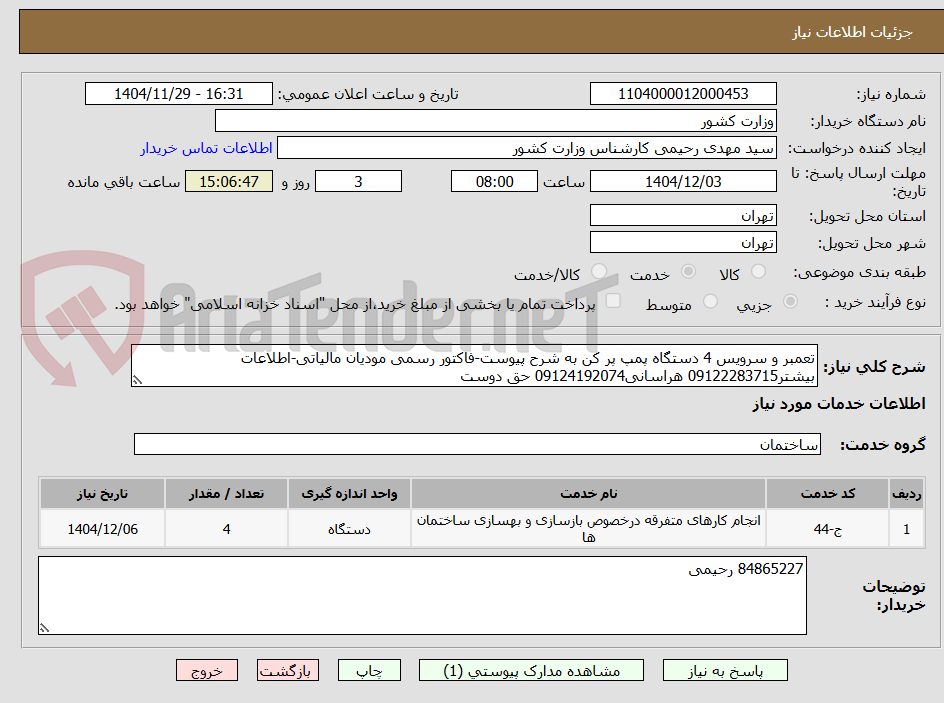Select the جزیی purchase type radio
The height and width of the screenshot is (703, 944).
(x=790, y=301)
